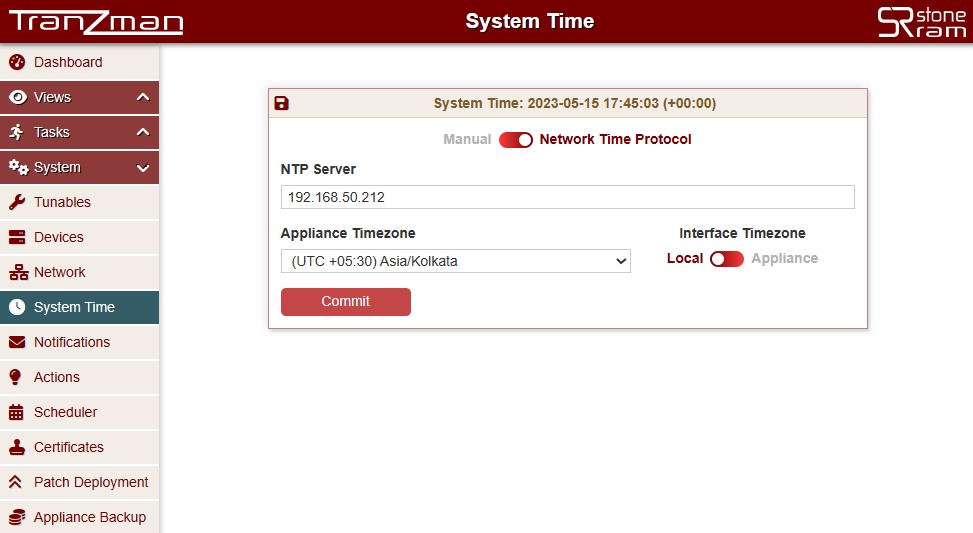Click the save floppy disk icon
Image resolution: width=973 pixels, height=533 pixels.
click(281, 103)
